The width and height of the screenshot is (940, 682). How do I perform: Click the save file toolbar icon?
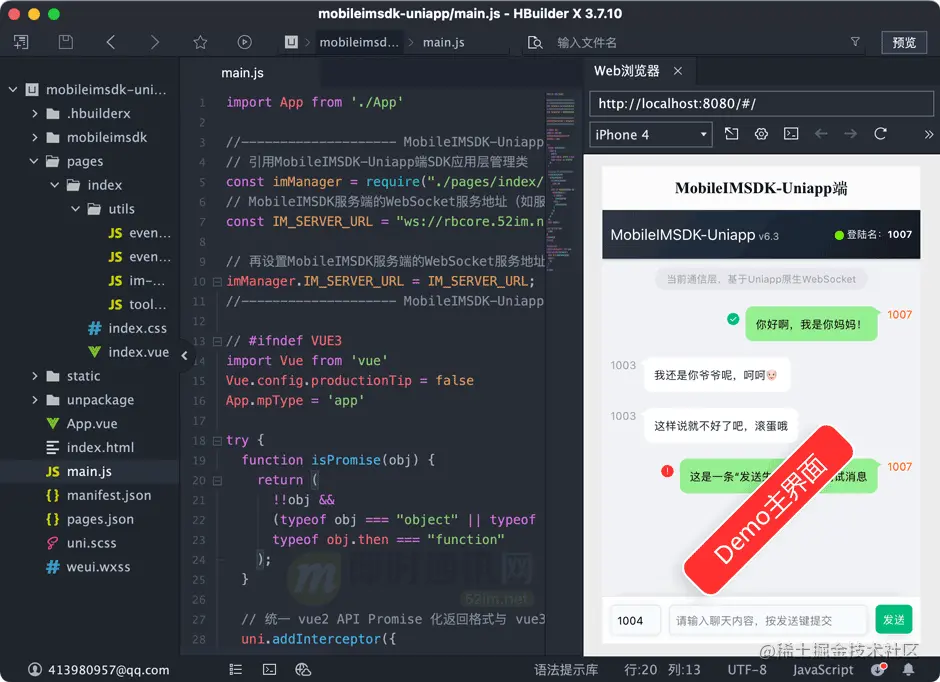(x=66, y=42)
